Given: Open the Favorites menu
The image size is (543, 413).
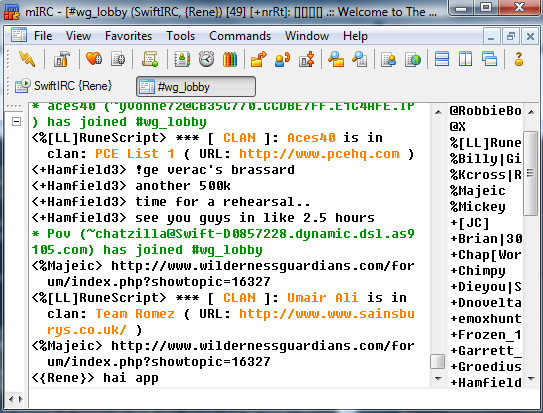Looking at the screenshot, I should point(128,36).
